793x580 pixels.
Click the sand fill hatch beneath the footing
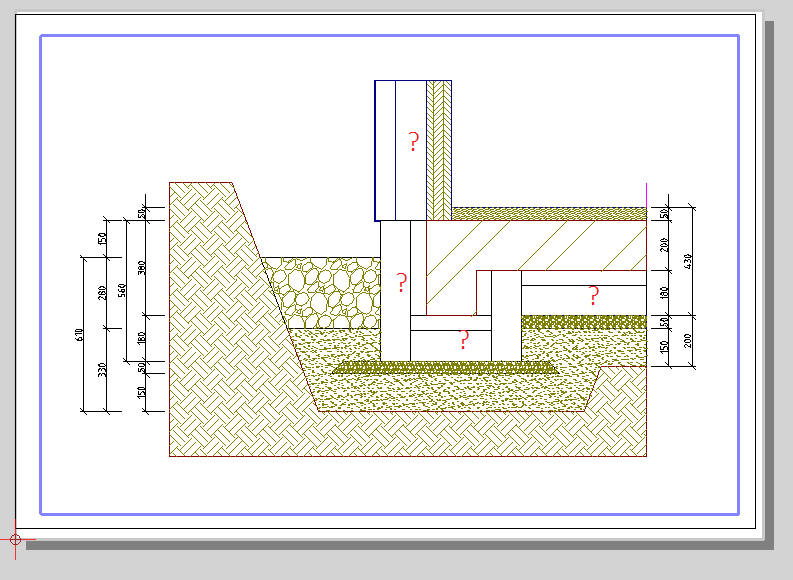(450, 392)
